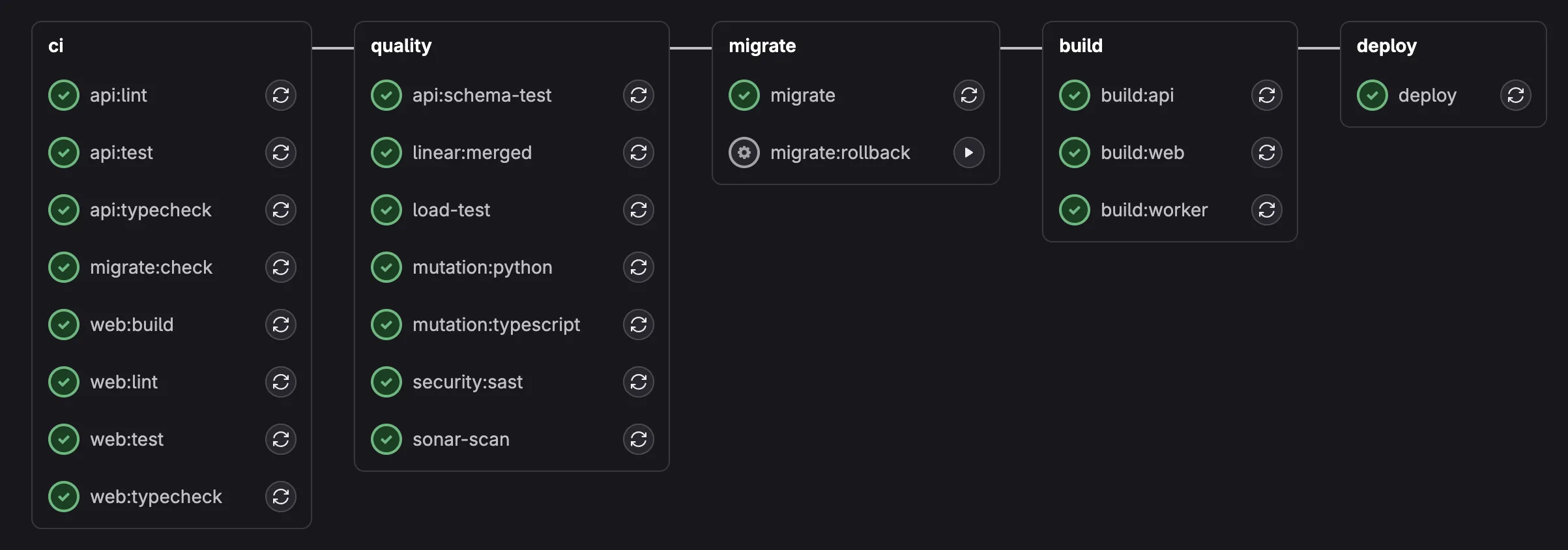Run the migrate:rollback manual job

[968, 152]
